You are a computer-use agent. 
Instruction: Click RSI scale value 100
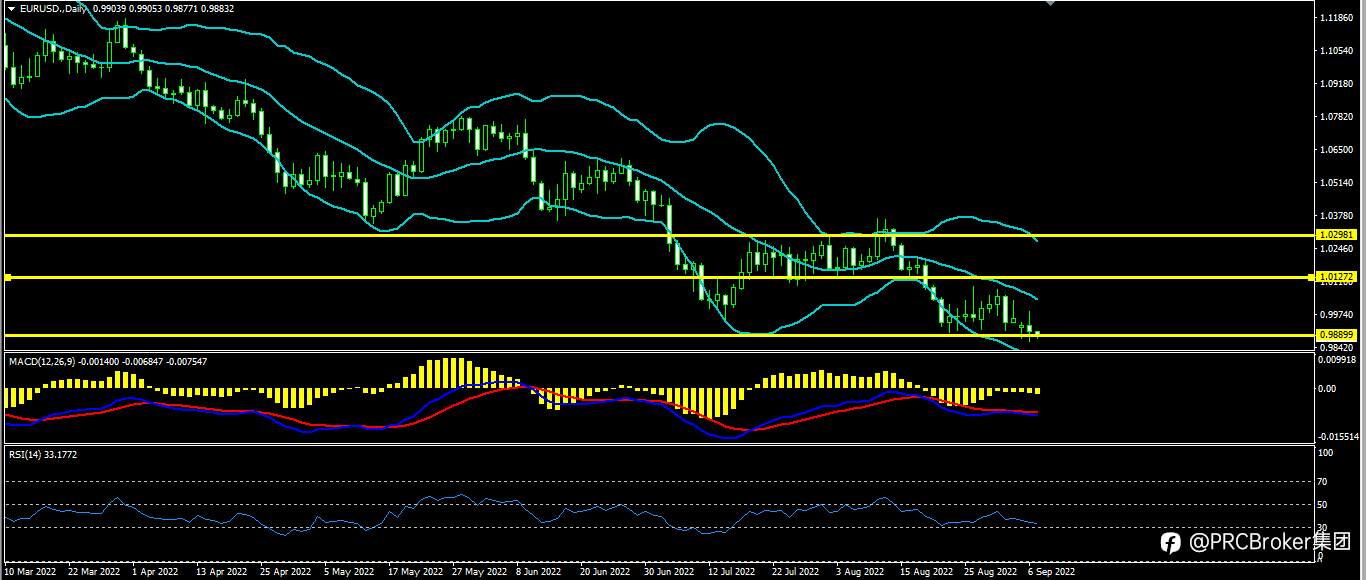pos(1327,453)
